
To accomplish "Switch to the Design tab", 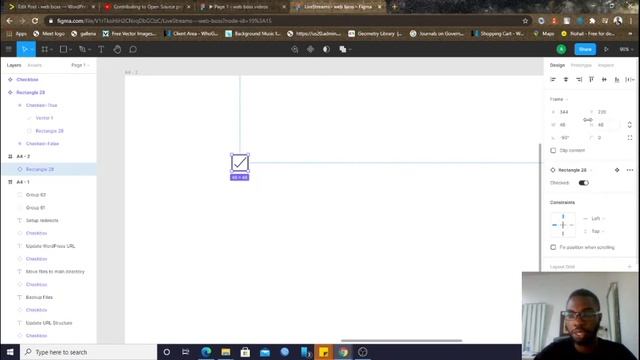I will coord(557,65).
